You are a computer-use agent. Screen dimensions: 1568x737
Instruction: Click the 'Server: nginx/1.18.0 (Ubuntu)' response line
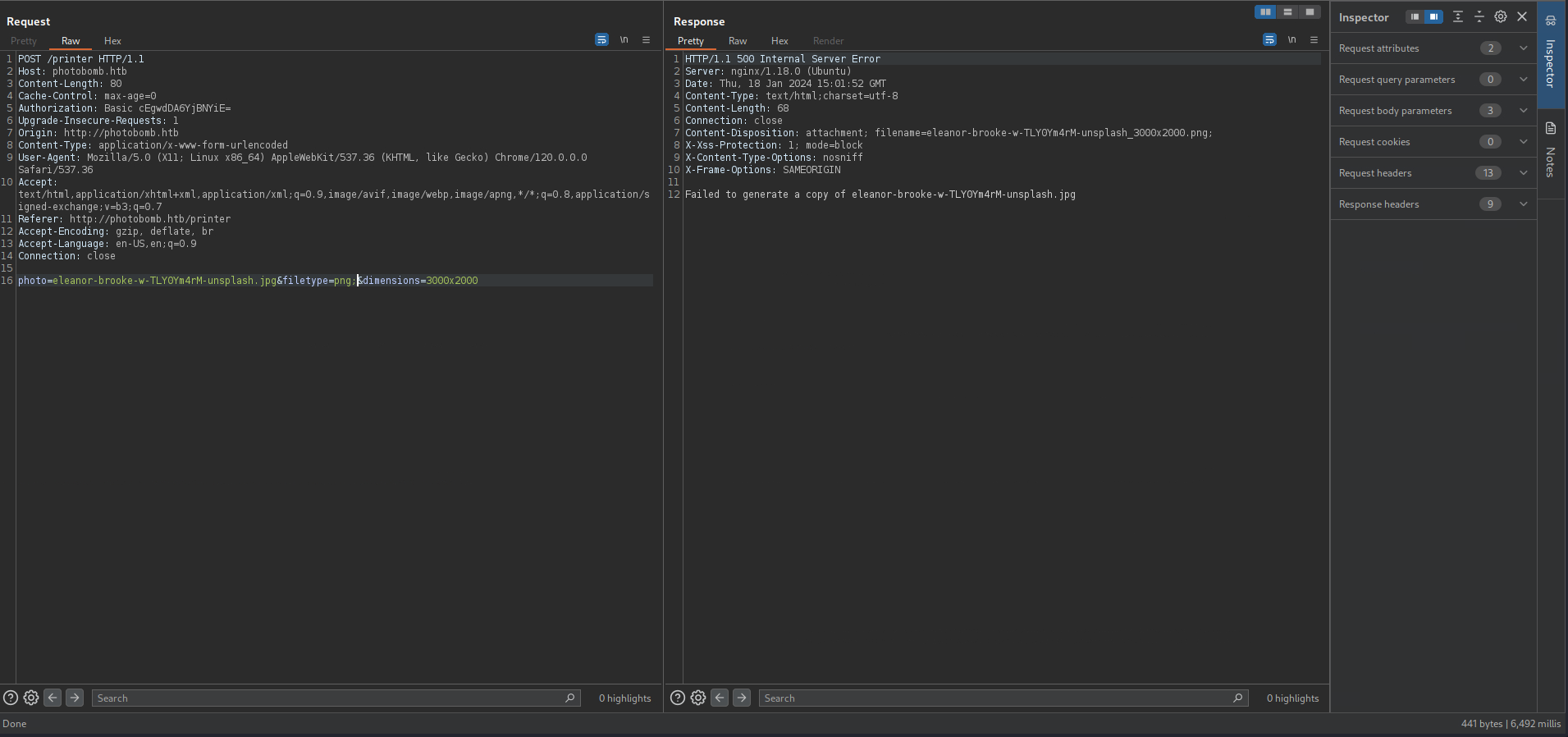pyautogui.click(x=768, y=71)
